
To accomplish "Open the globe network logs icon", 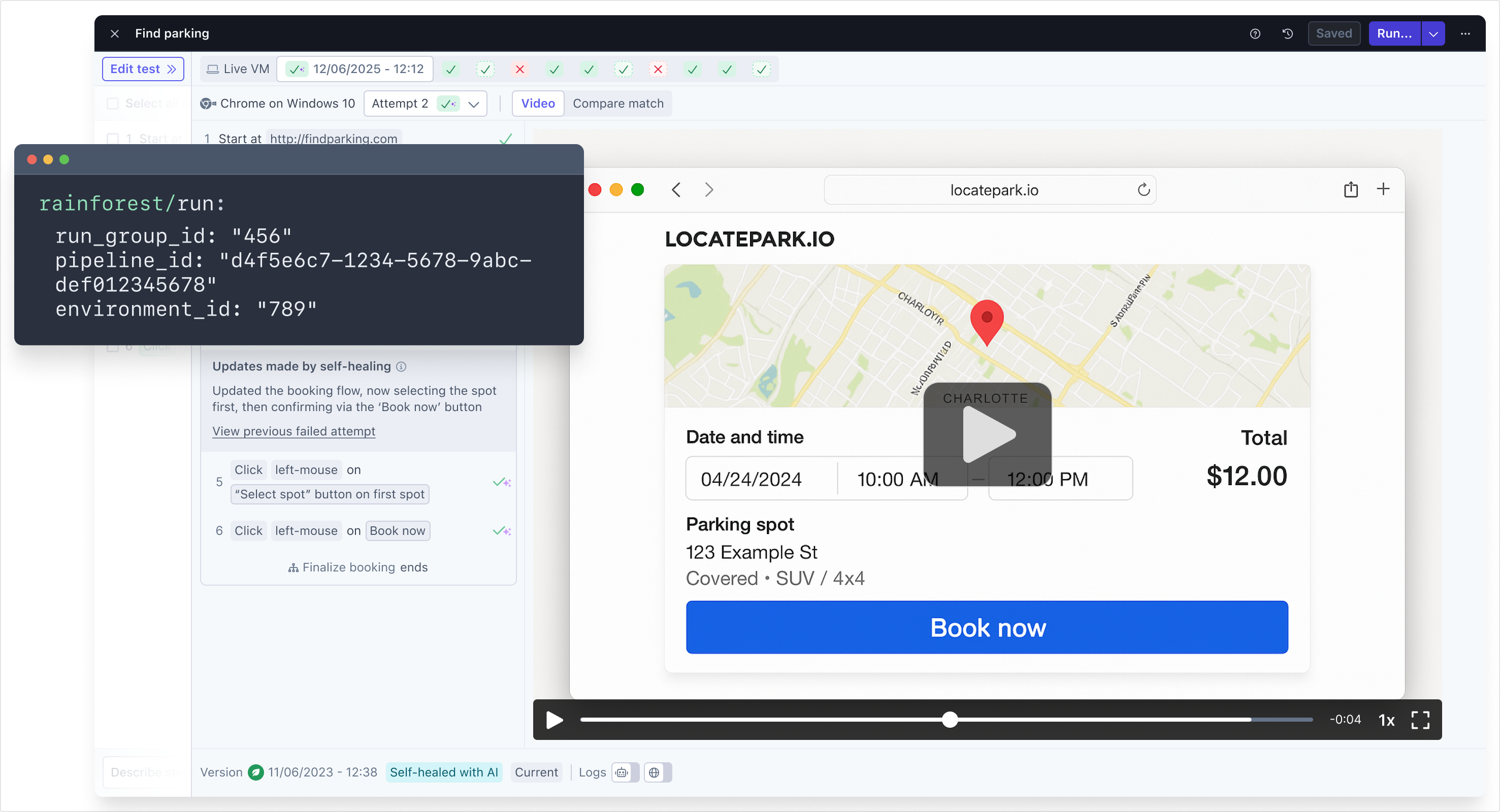I will pyautogui.click(x=654, y=772).
